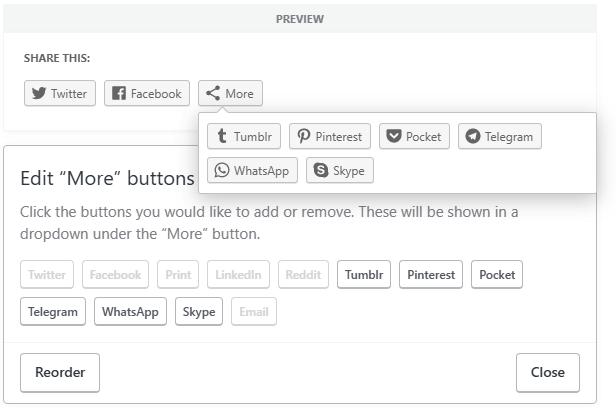Click Skype icon in the dropdown

pyautogui.click(x=321, y=171)
